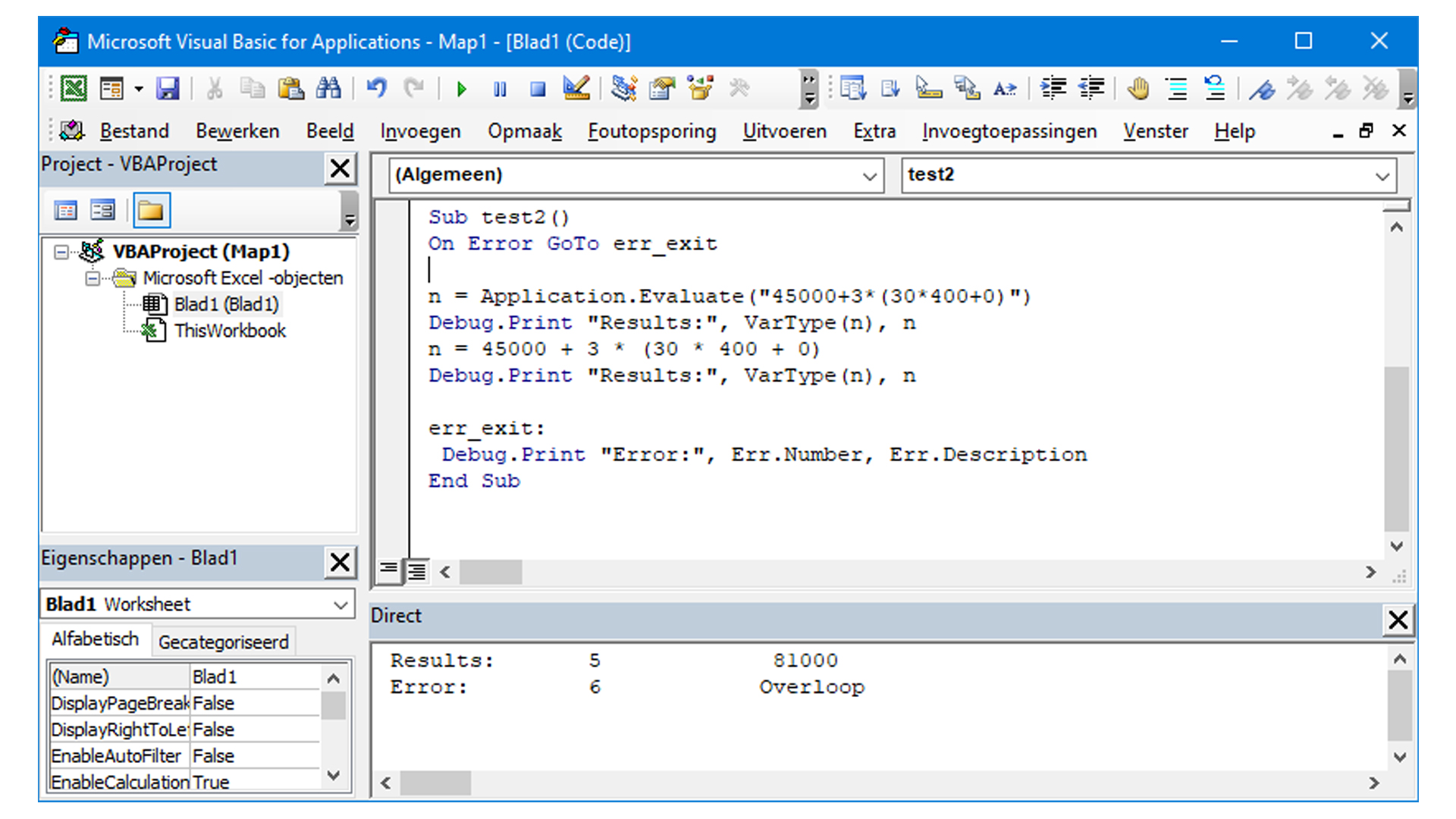
Task: Open Project Explorer toolbar icon
Action: [624, 89]
